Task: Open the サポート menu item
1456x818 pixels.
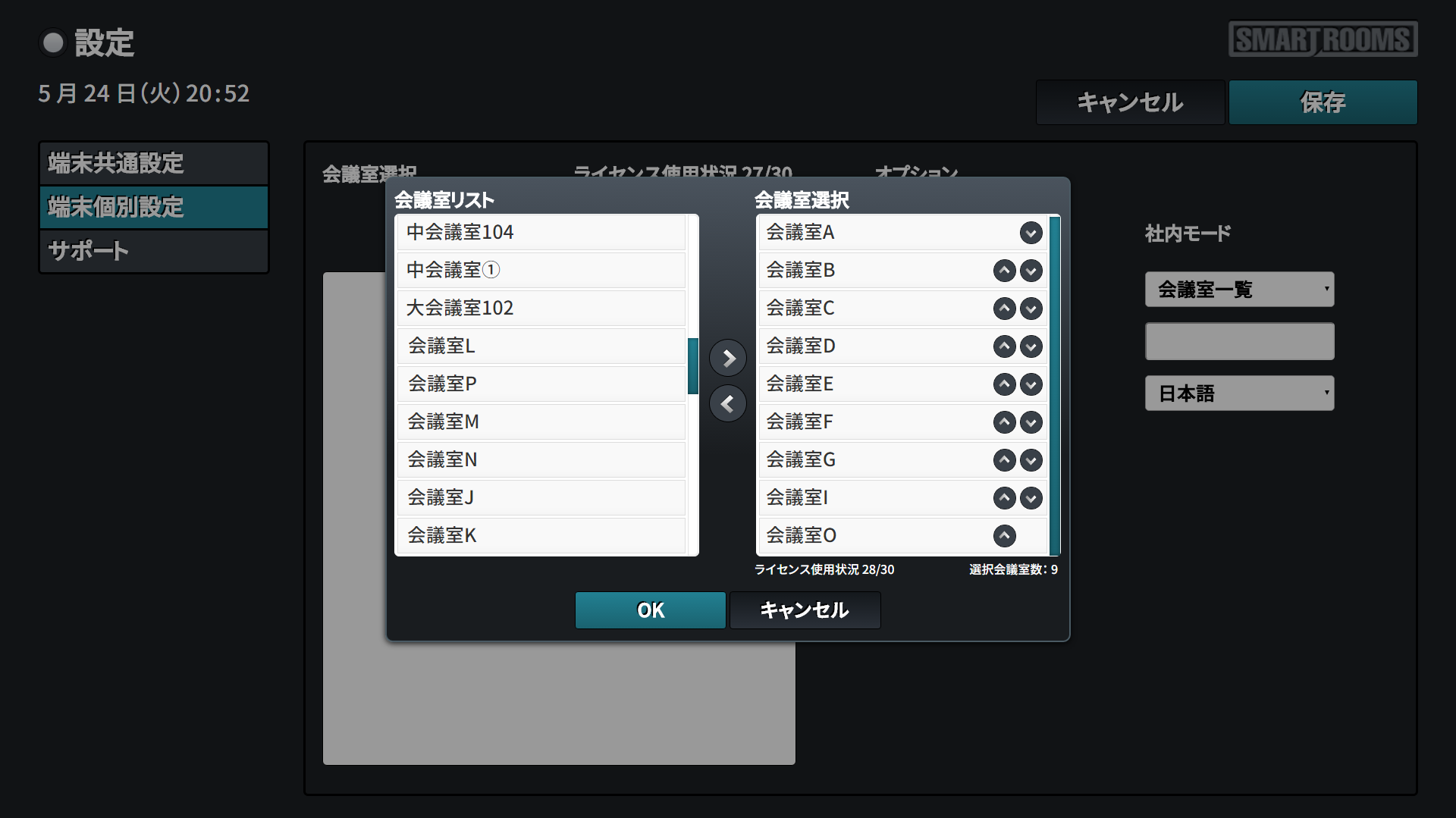Action: coord(154,251)
